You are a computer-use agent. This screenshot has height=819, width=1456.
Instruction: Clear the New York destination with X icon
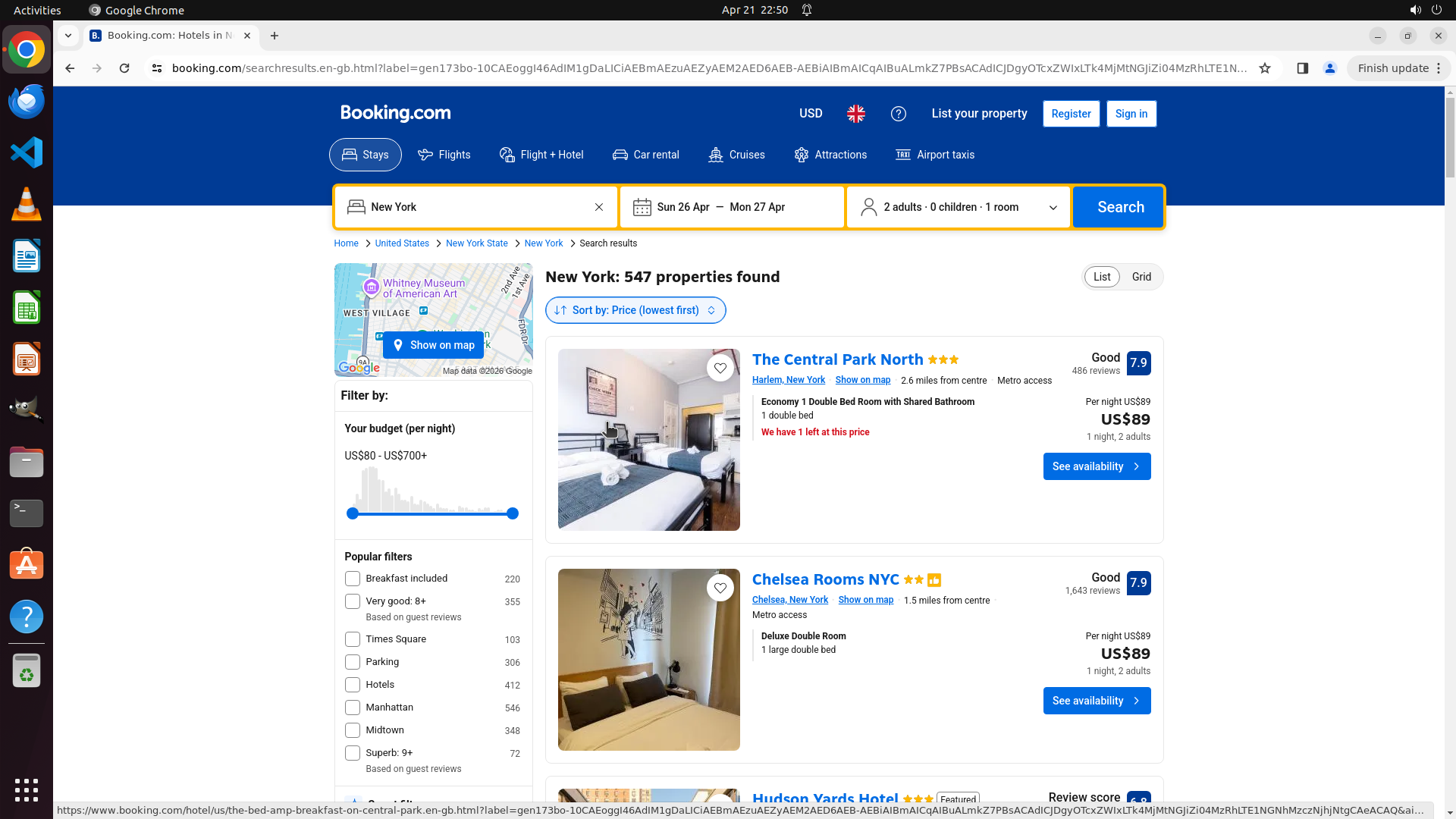pyautogui.click(x=599, y=207)
